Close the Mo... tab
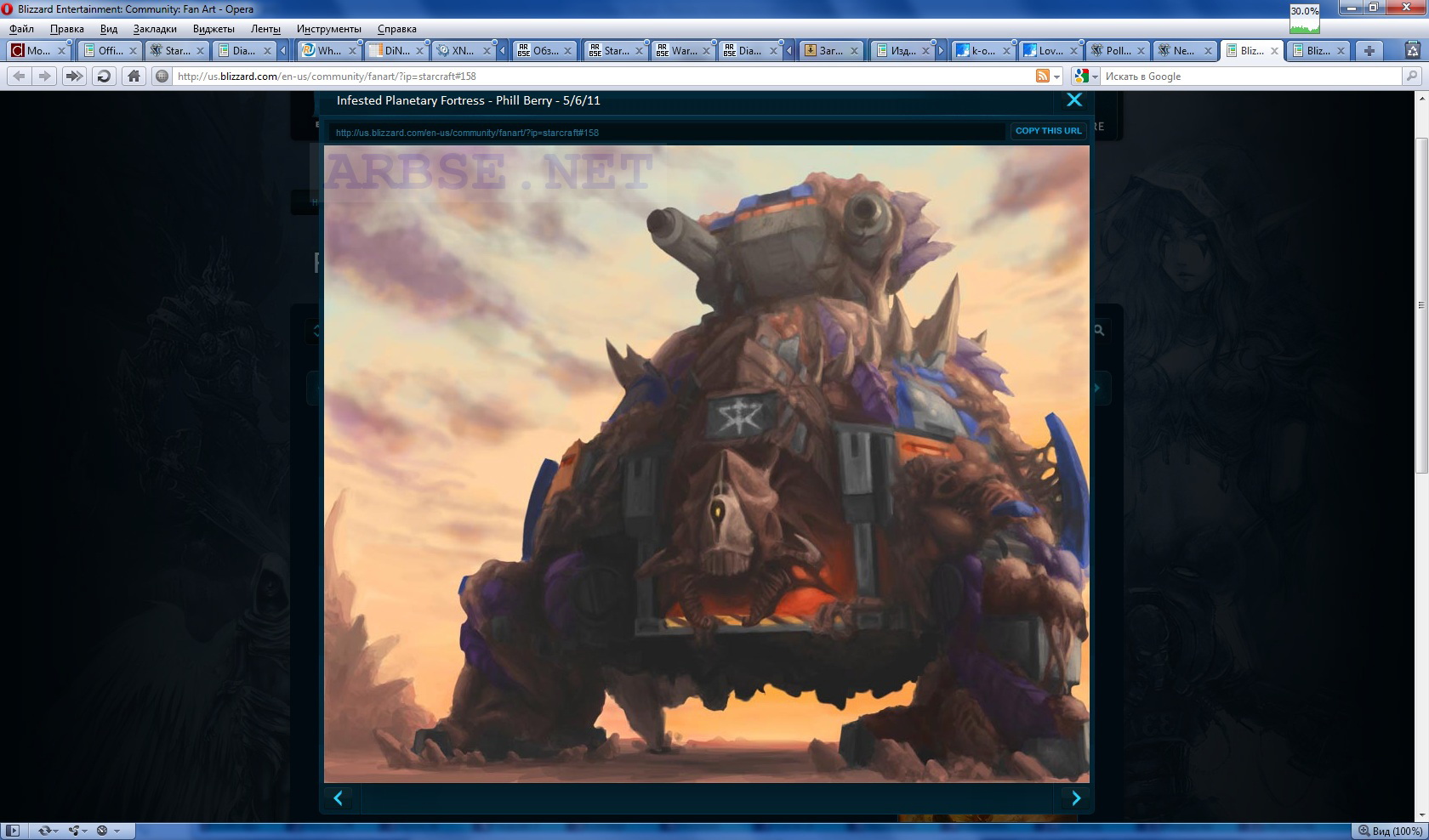The image size is (1429, 840). [61, 51]
